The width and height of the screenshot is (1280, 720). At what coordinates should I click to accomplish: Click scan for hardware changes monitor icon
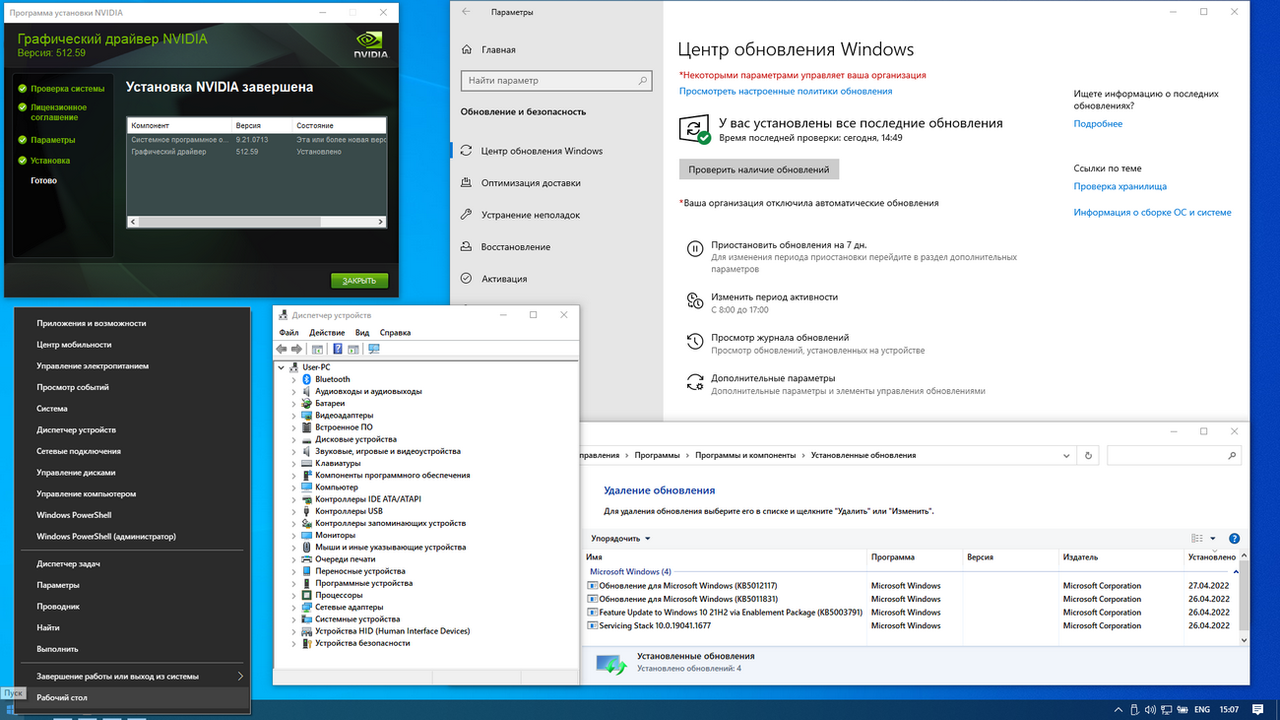[374, 349]
